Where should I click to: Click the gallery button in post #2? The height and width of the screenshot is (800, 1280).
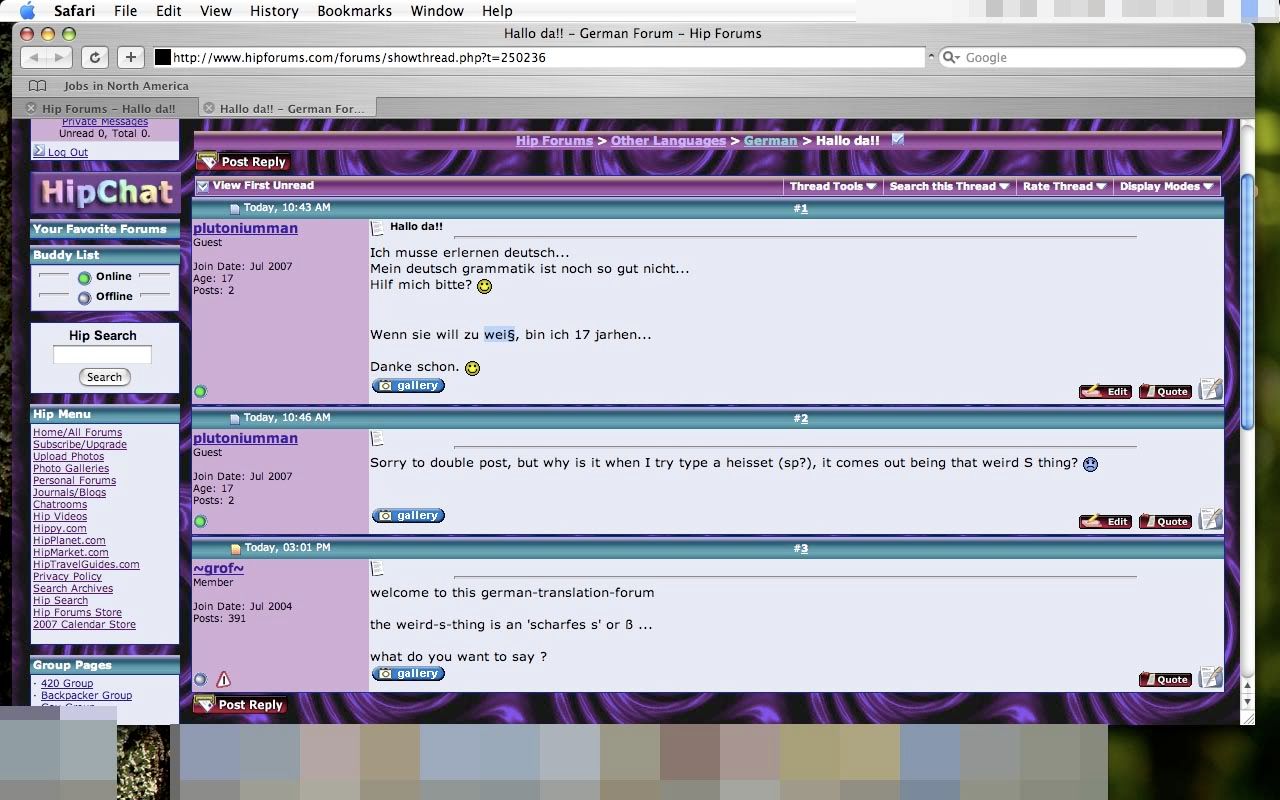point(408,516)
